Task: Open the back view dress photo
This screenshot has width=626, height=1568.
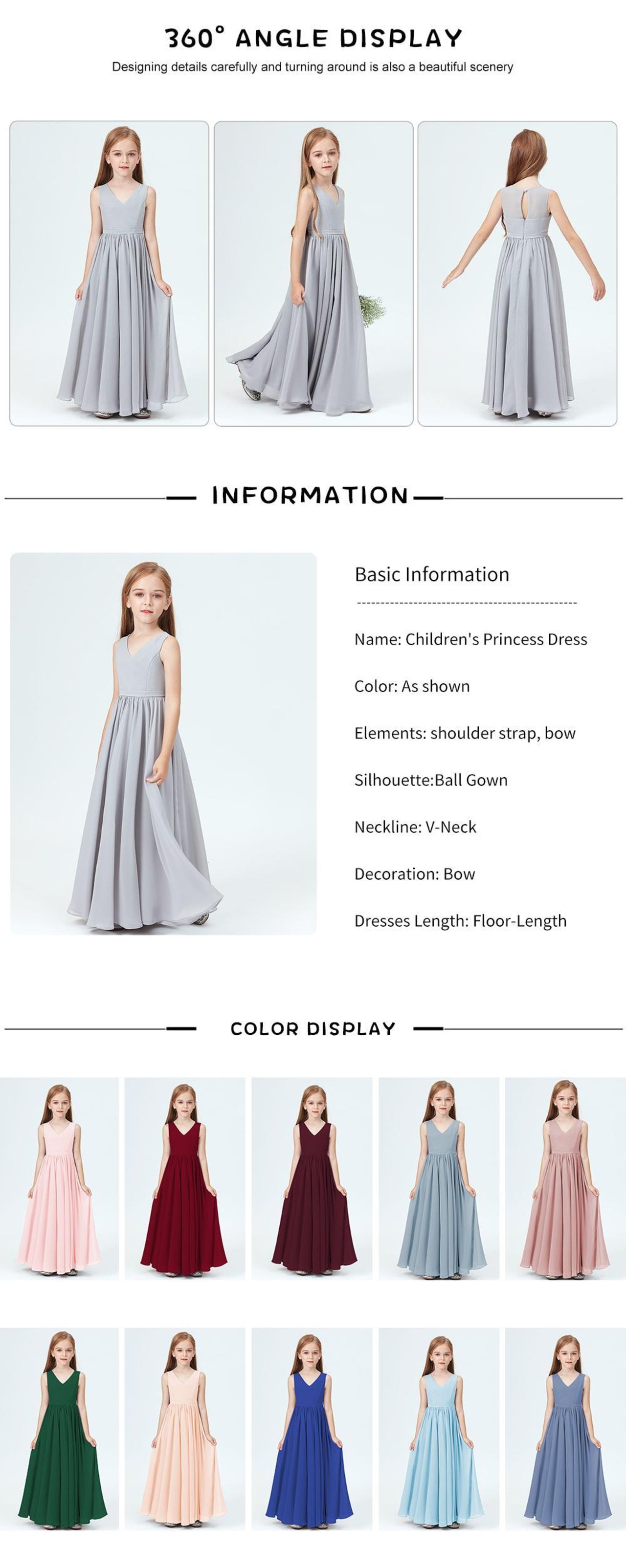Action: (x=517, y=273)
